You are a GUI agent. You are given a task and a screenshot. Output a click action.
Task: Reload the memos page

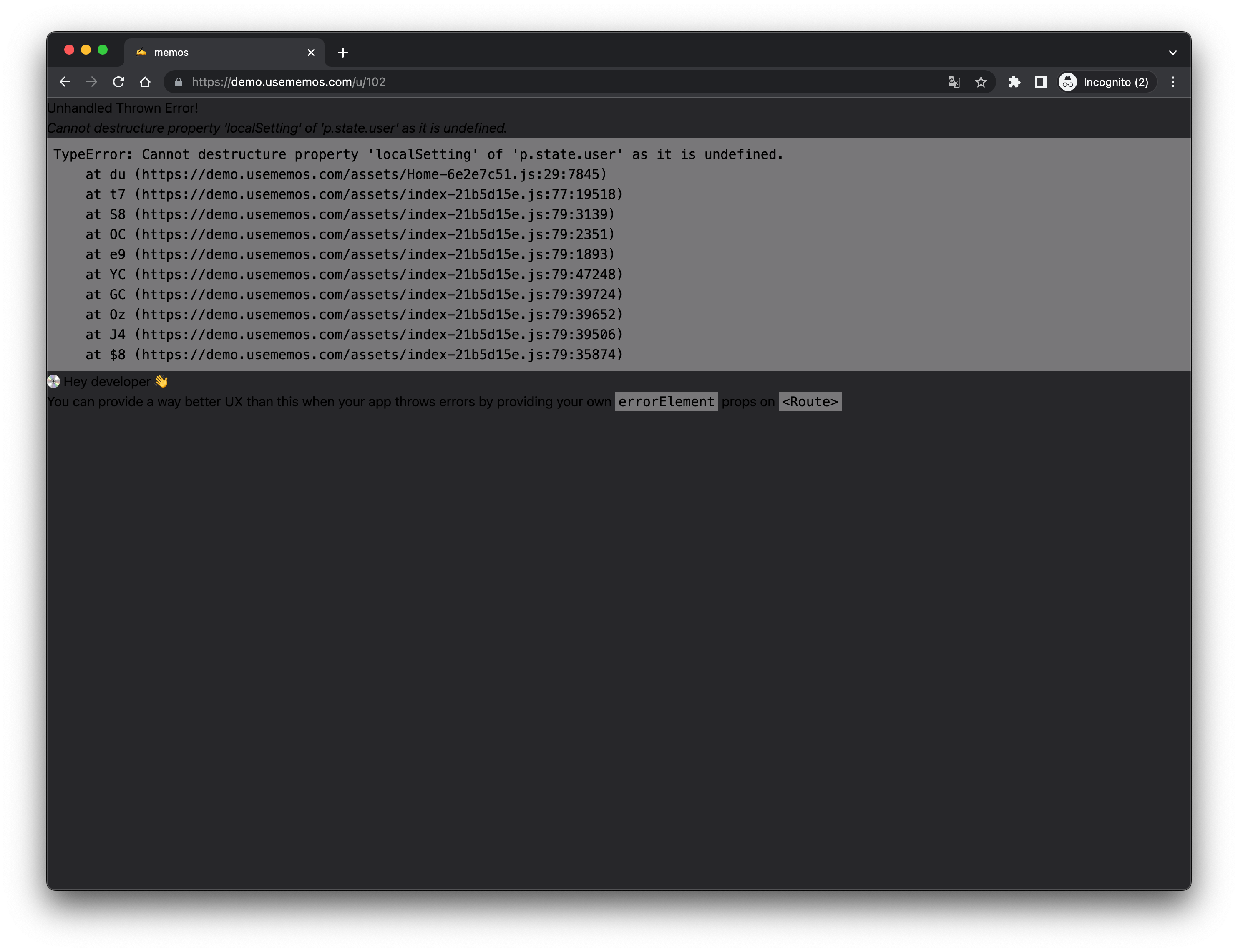pos(119,82)
